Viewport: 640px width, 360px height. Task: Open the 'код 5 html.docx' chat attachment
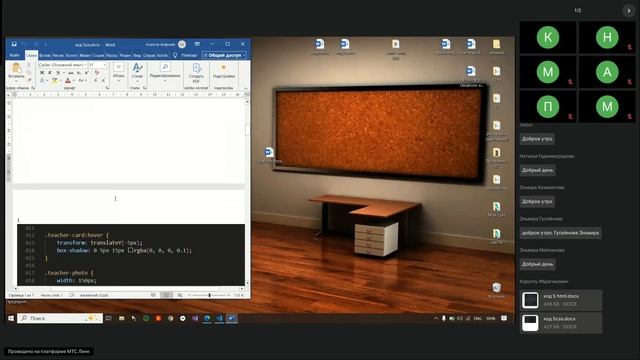(x=561, y=300)
